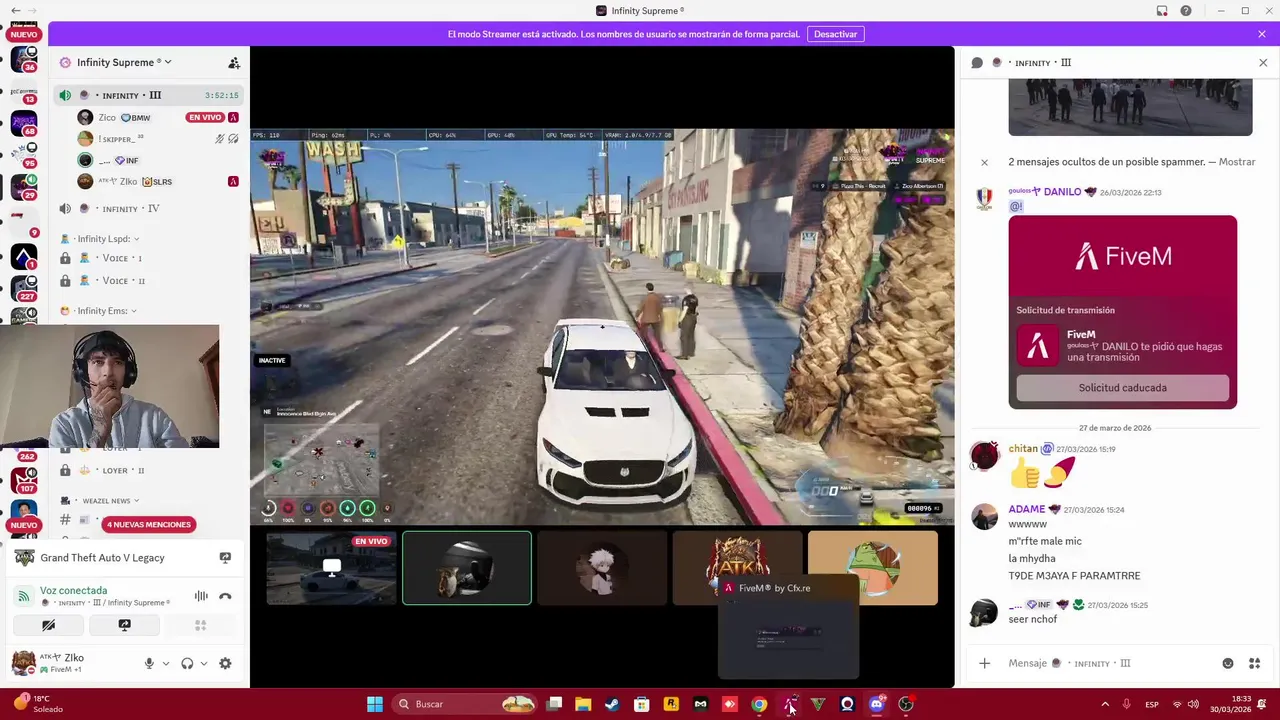Screen dimensions: 1280x720
Task: Open voice connection signal icon
Action: coord(23,596)
